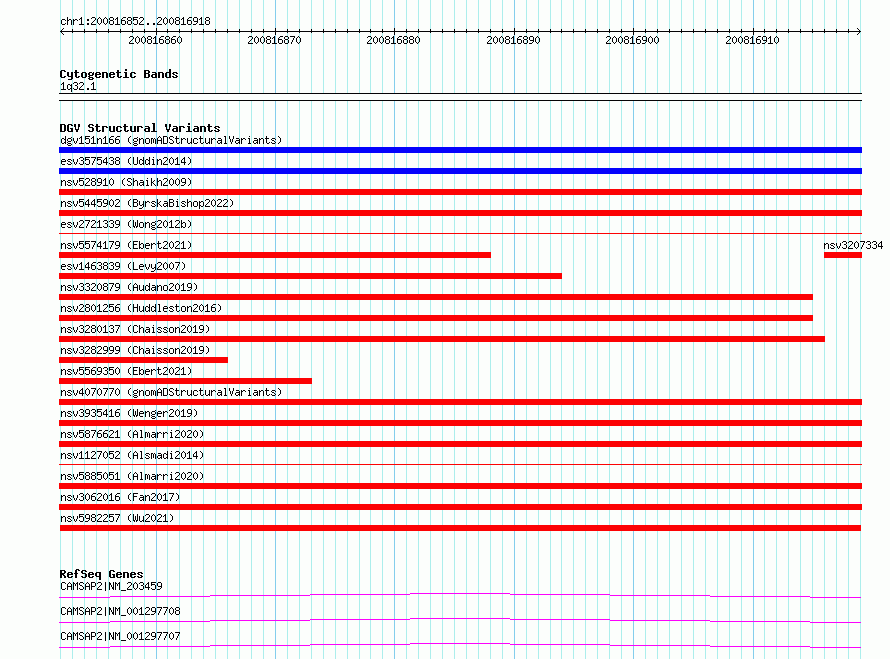890x659 pixels.
Task: Click the red bar under nsv3320879
Action: point(436,297)
